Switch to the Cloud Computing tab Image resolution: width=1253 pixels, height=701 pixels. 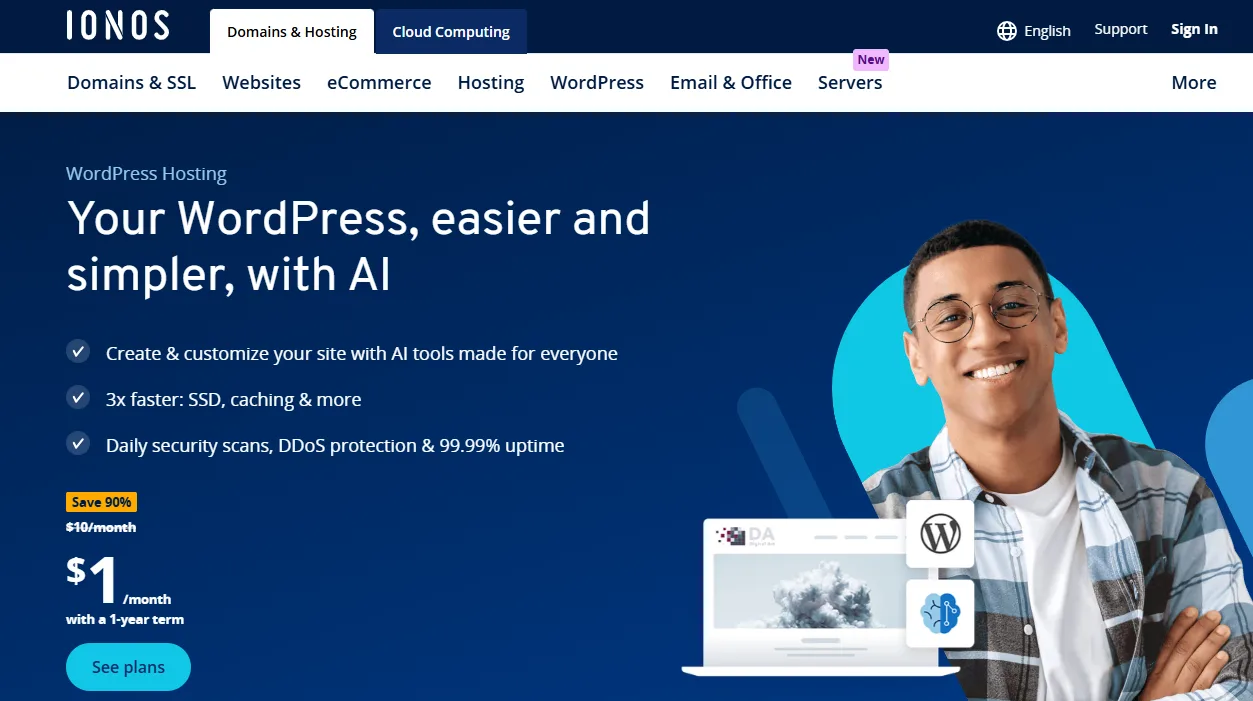pos(451,32)
